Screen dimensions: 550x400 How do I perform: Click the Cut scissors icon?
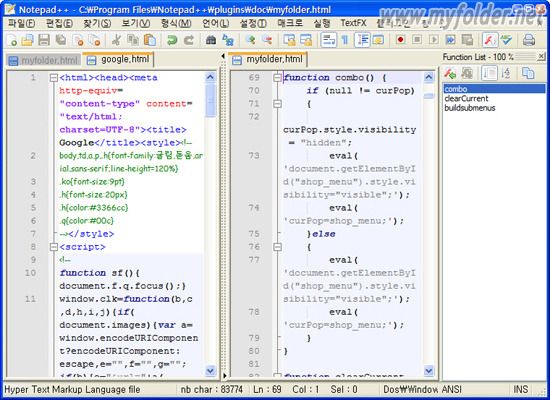pos(116,40)
